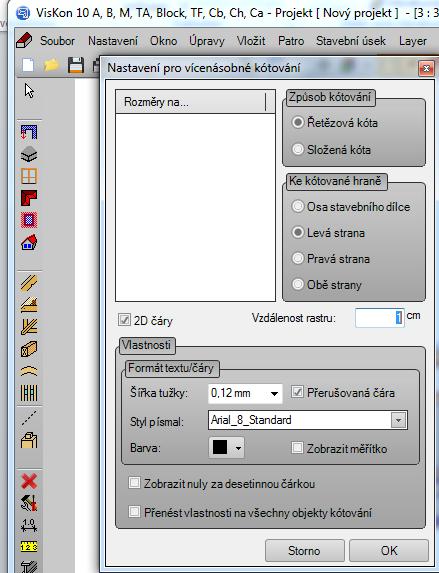
Task: Select the 1.0 dimension arrow tool
Action: tap(29, 525)
